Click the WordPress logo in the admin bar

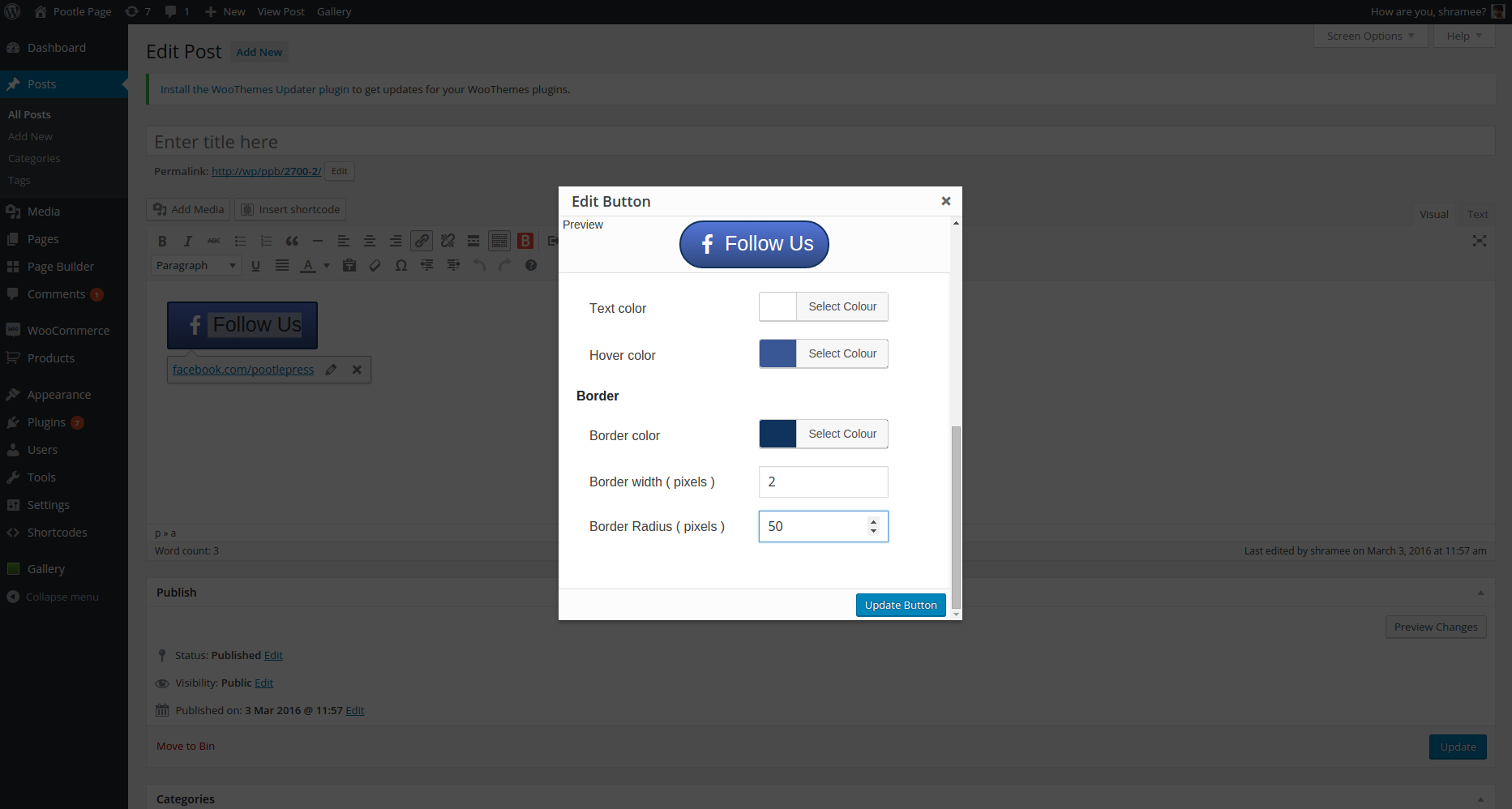(x=13, y=11)
